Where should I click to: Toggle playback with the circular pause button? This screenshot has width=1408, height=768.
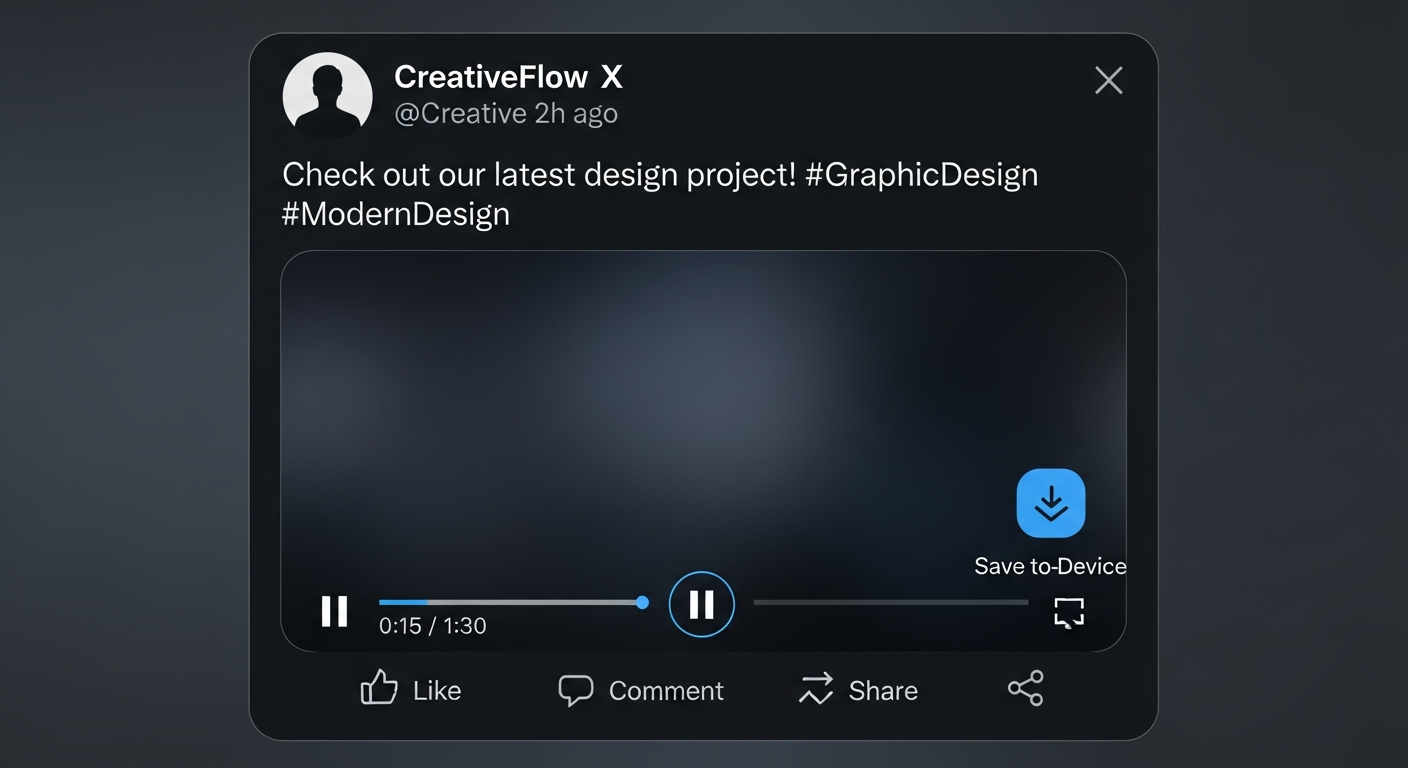[x=701, y=604]
